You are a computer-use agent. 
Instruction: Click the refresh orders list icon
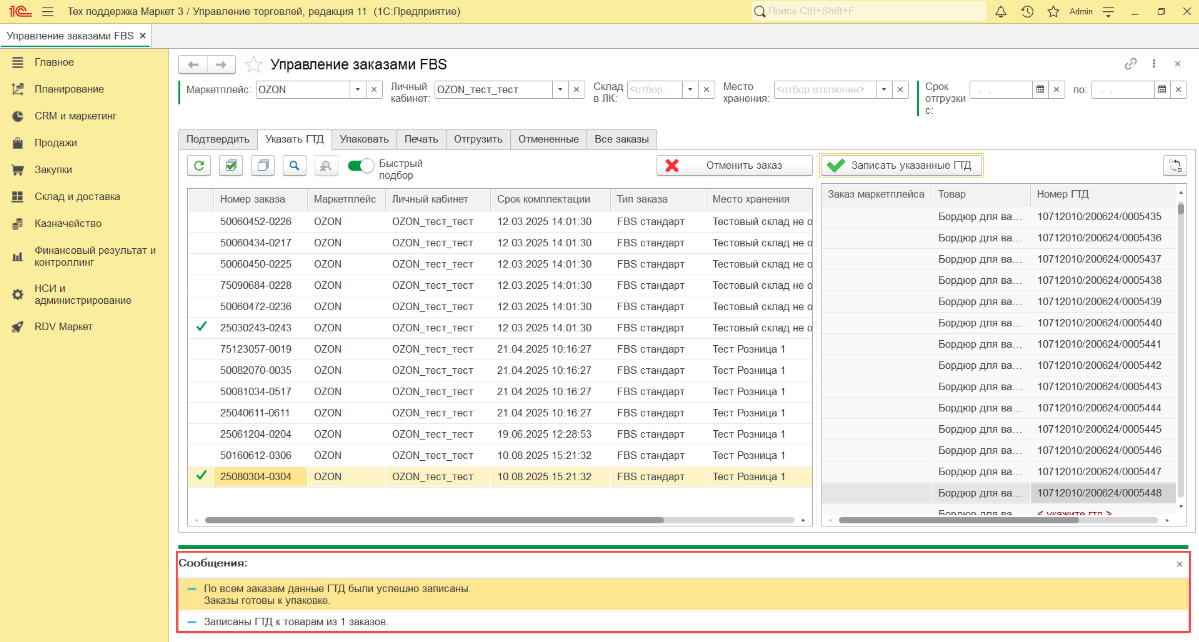click(x=199, y=166)
